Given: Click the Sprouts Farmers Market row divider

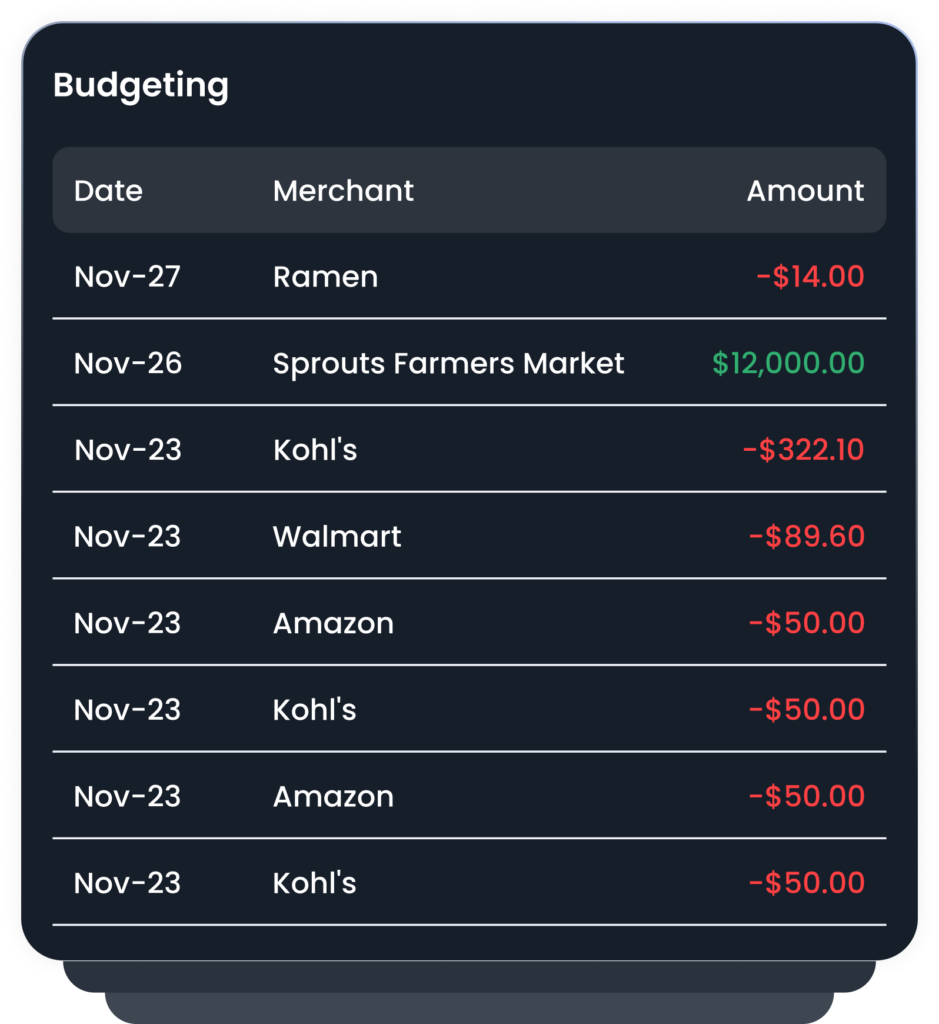Looking at the screenshot, I should (x=470, y=406).
